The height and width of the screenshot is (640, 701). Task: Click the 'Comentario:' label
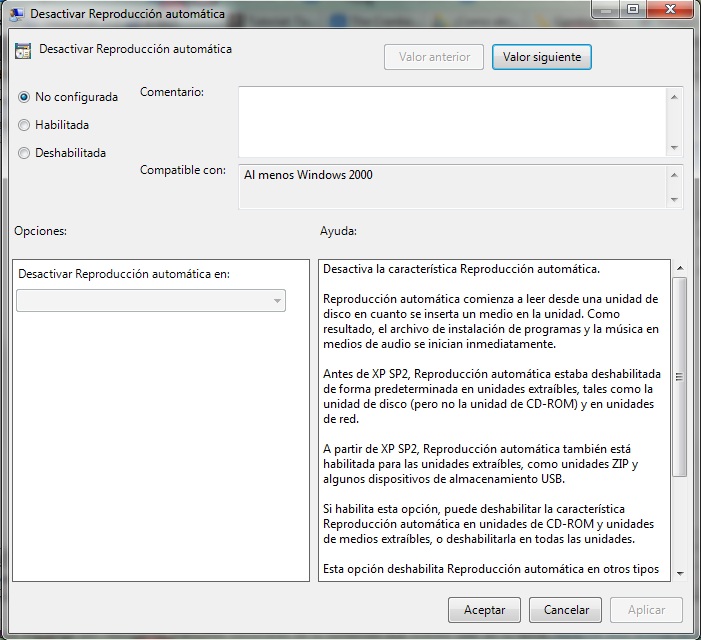pyautogui.click(x=172, y=92)
